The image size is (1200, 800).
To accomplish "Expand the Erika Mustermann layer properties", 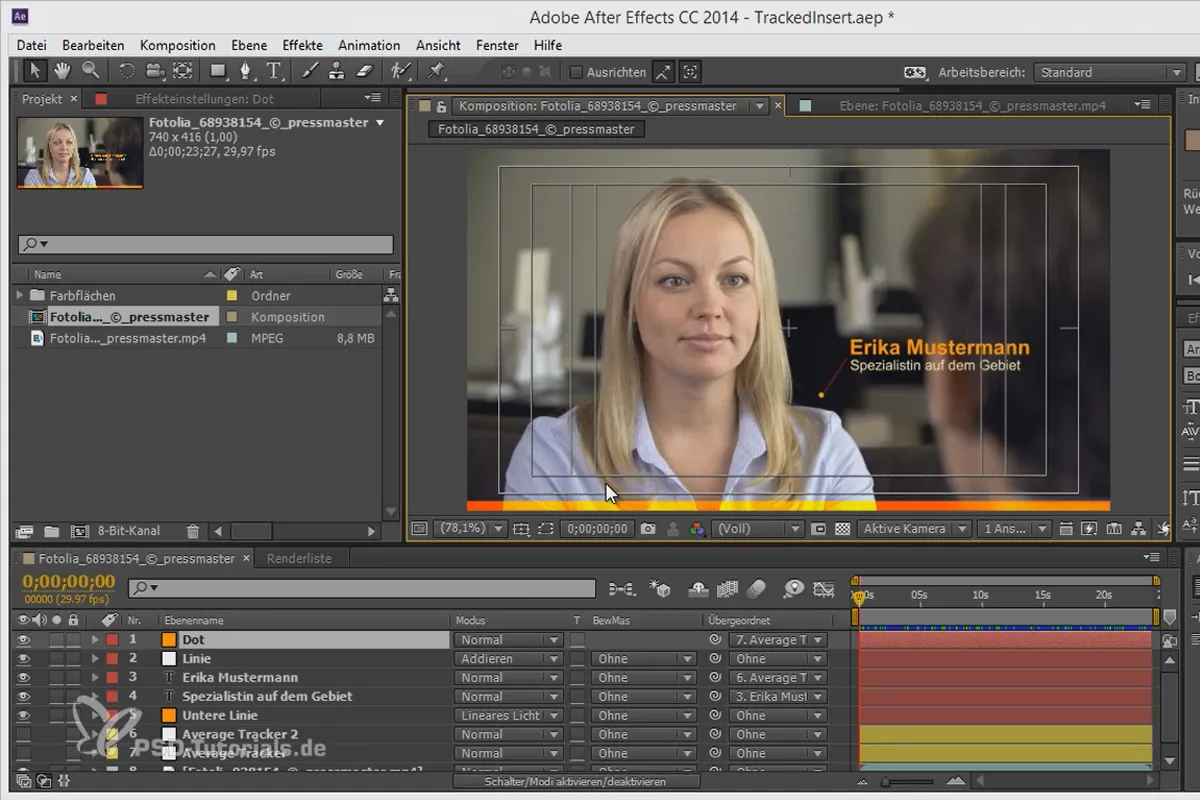I will coord(95,678).
